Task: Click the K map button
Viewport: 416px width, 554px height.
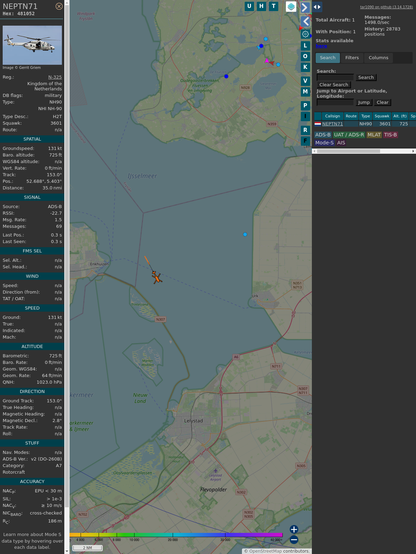Action: click(x=305, y=67)
